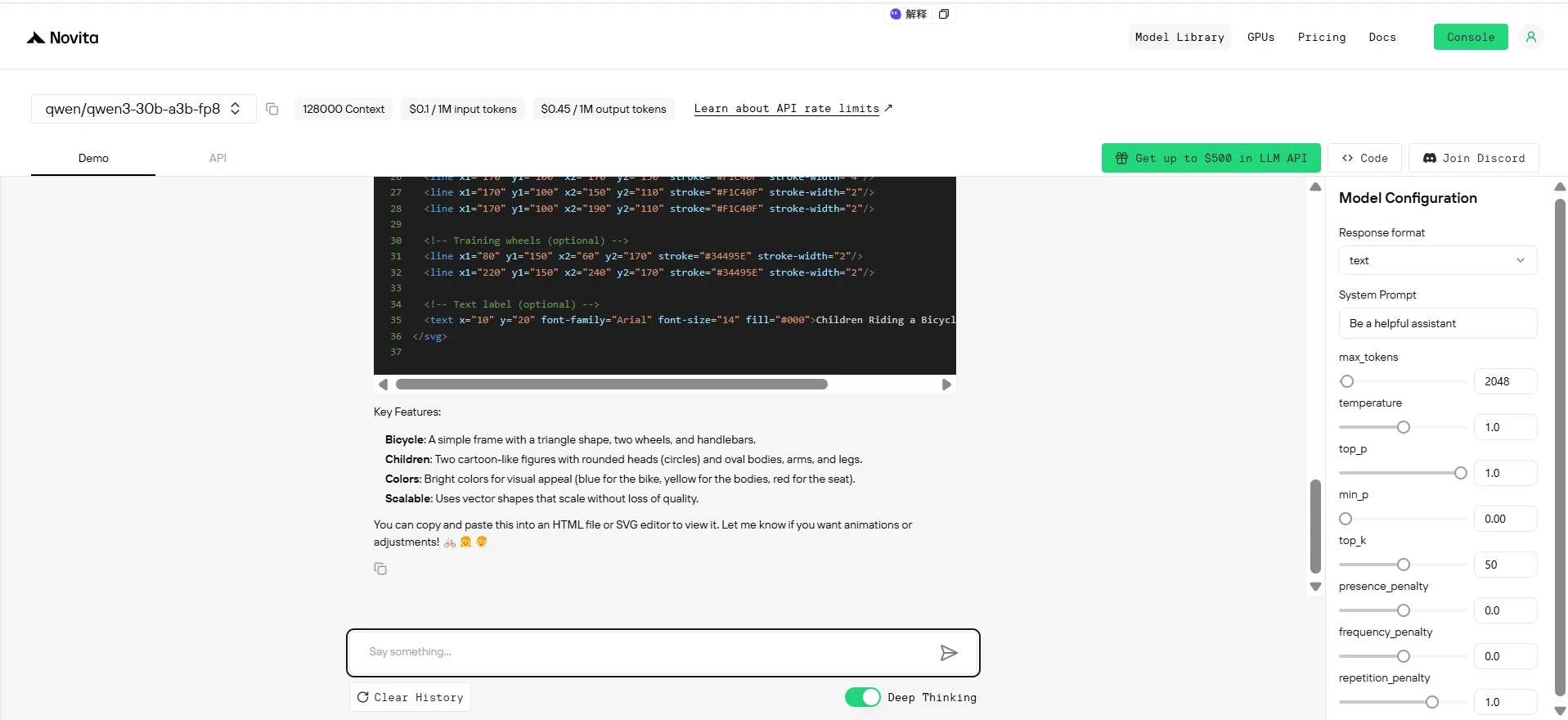Image resolution: width=1568 pixels, height=720 pixels.
Task: Click the closing </svg> tag line
Action: [x=430, y=336]
